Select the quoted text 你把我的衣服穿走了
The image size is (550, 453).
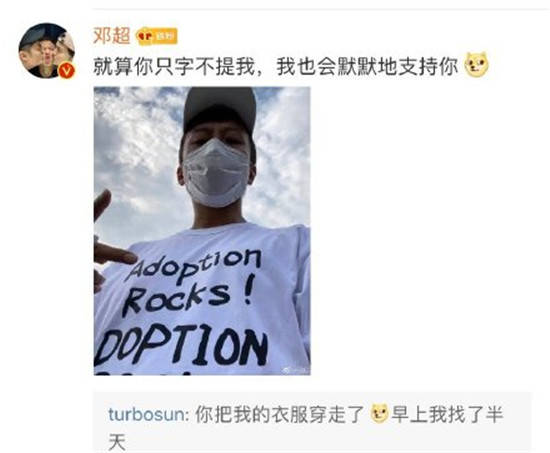[280, 414]
